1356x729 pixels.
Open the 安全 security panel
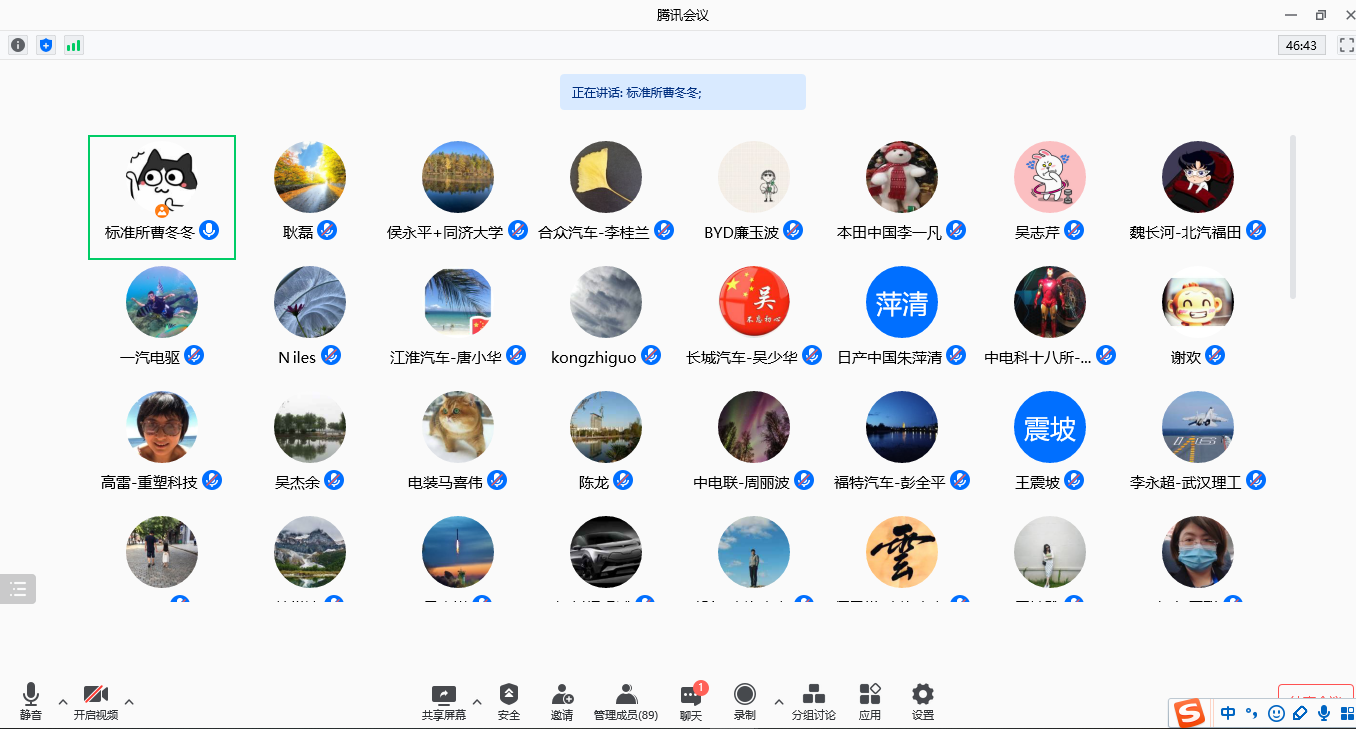[x=510, y=700]
